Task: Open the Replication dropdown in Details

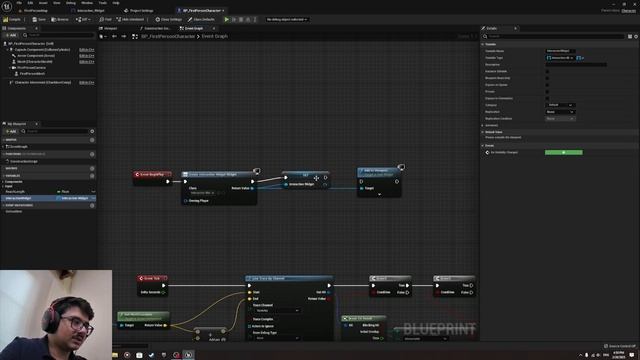Action: point(560,112)
